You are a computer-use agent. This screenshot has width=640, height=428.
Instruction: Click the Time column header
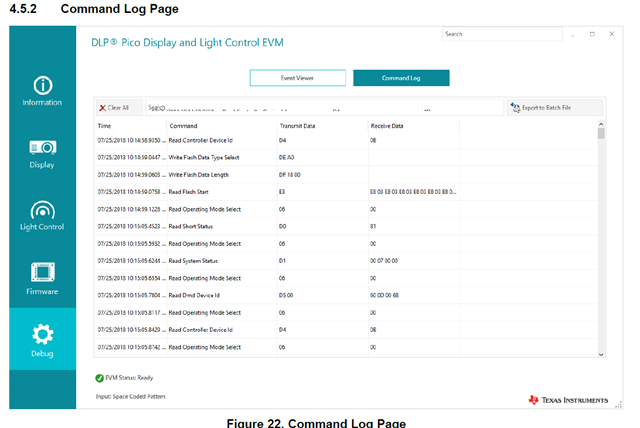pos(104,126)
